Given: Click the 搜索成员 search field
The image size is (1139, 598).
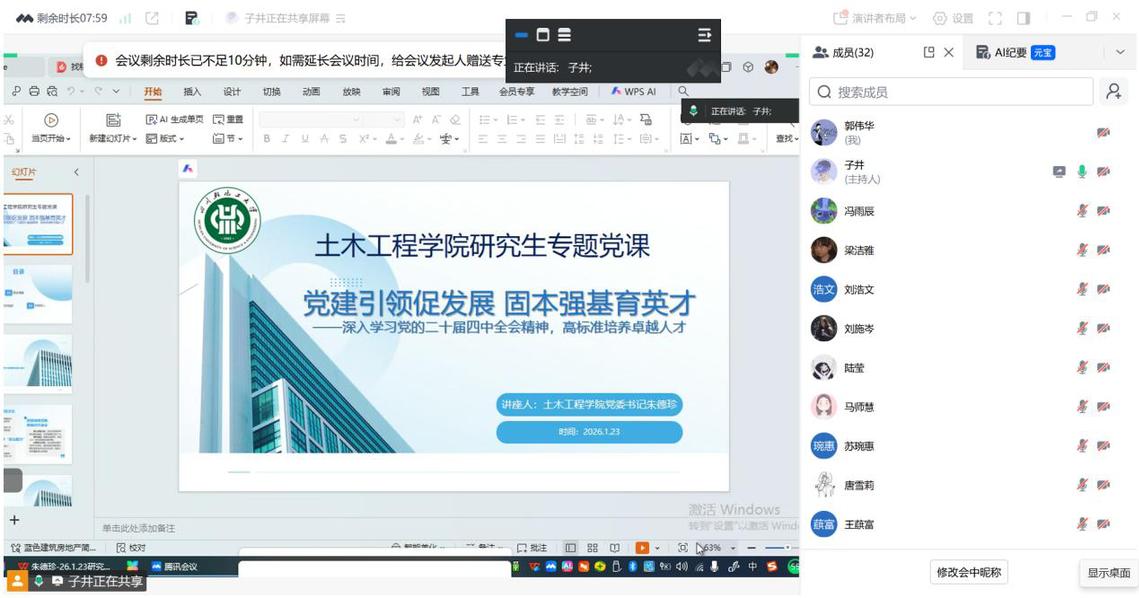Looking at the screenshot, I should [x=950, y=92].
